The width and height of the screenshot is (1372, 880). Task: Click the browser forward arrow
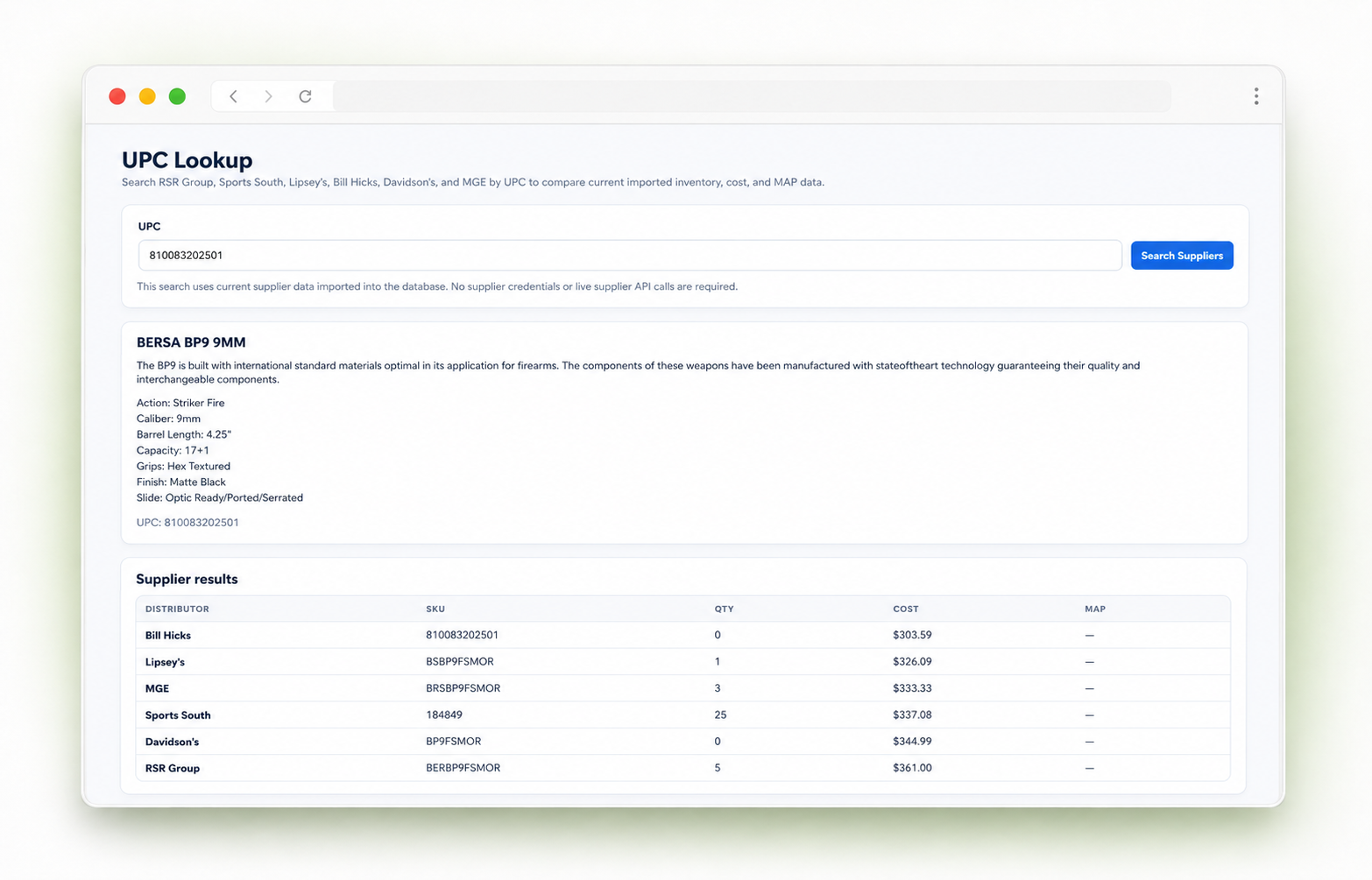268,96
